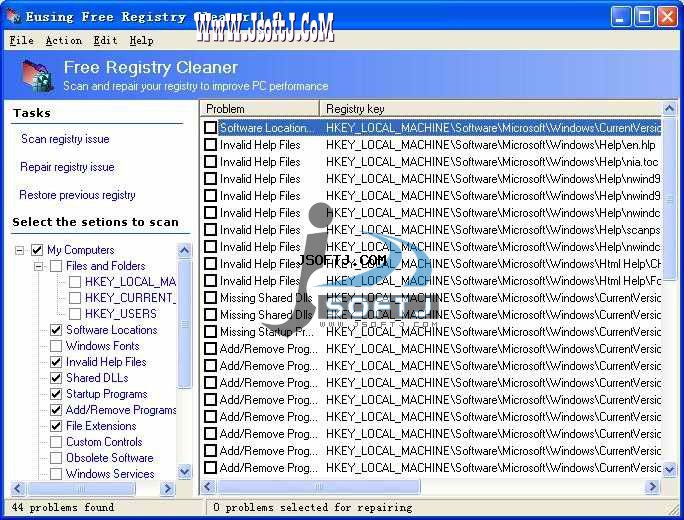The image size is (684, 520).
Task: Uncheck Software Locations checkbox
Action: pyautogui.click(x=56, y=330)
